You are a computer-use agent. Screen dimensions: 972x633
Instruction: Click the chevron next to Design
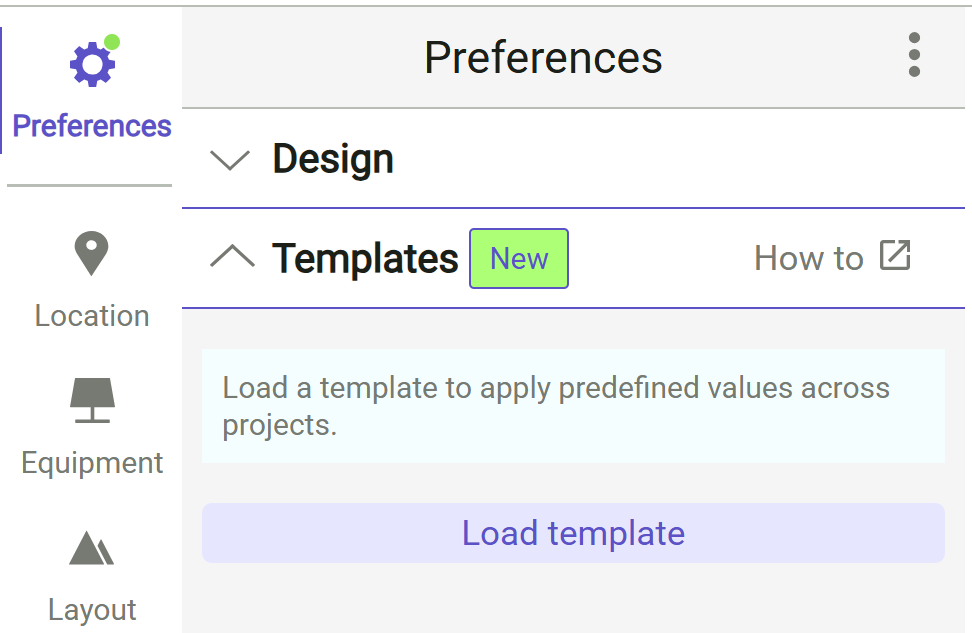point(230,158)
